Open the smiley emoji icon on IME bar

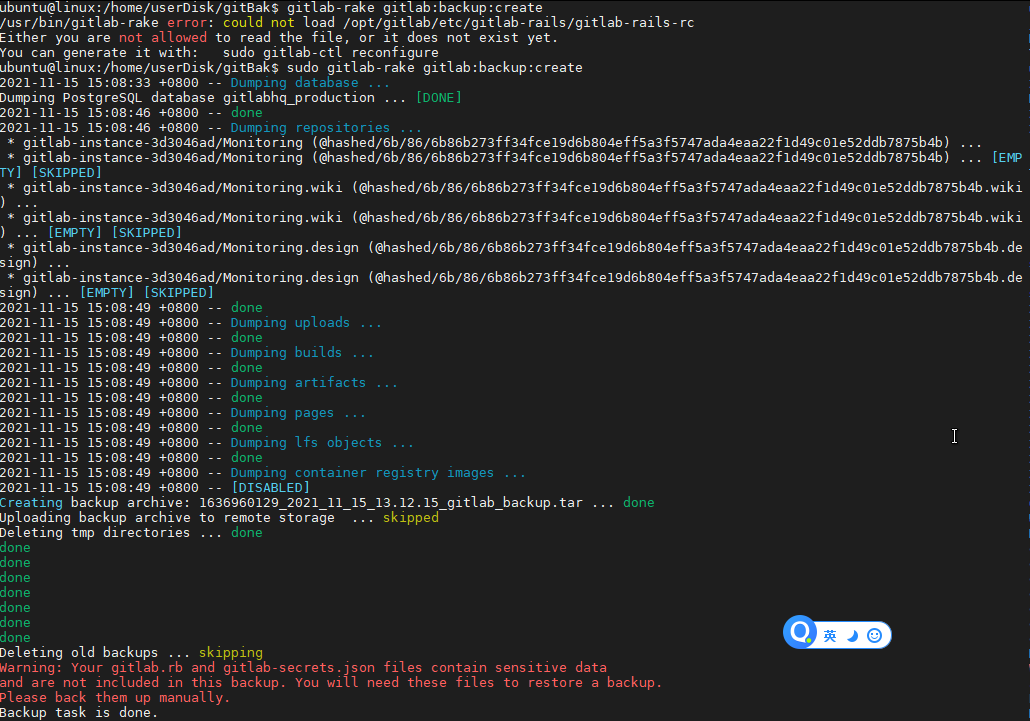click(x=874, y=636)
